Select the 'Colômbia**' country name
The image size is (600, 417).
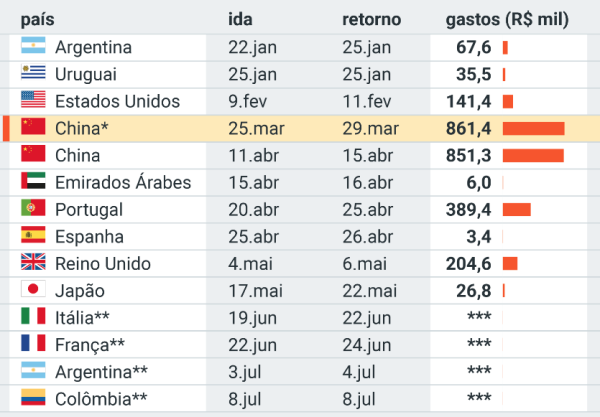tap(103, 398)
